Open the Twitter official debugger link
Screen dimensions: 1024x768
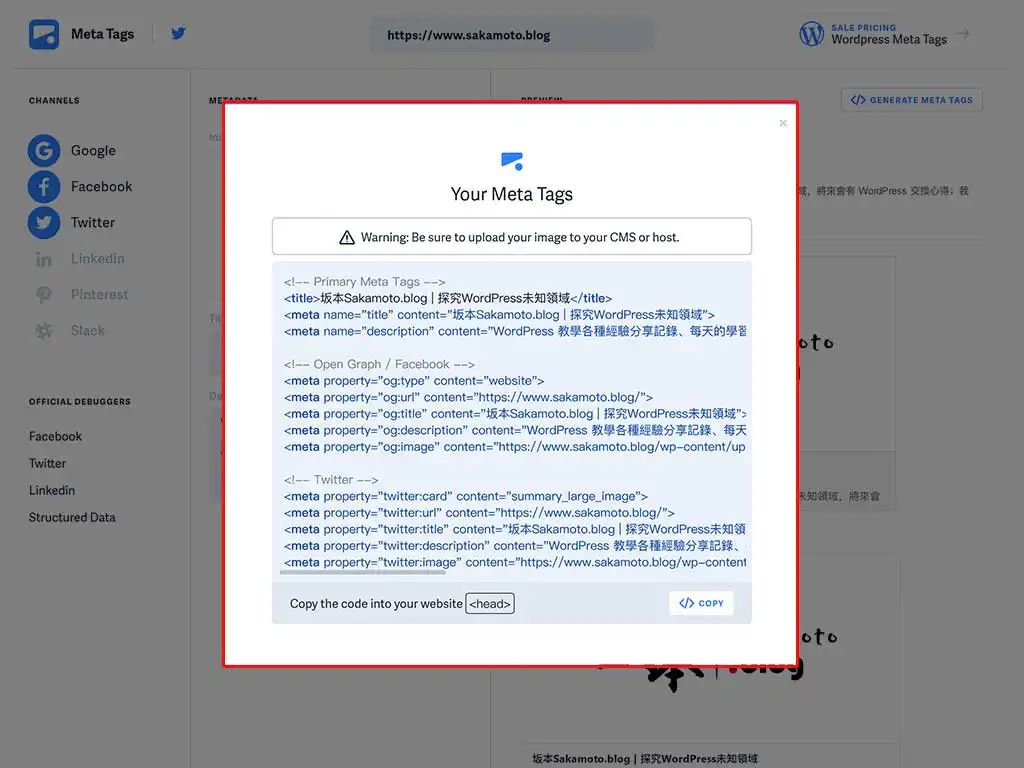coord(47,464)
